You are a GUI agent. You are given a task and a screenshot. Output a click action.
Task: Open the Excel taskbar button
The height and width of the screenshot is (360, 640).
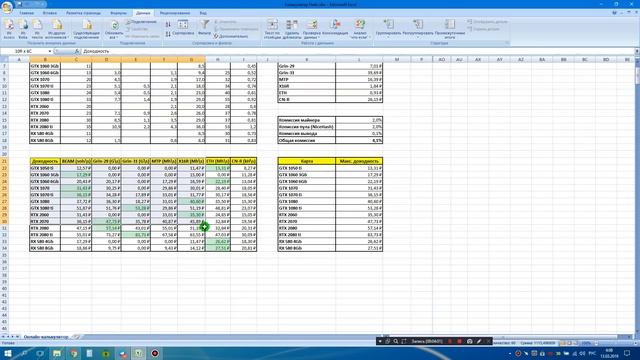pos(139,353)
